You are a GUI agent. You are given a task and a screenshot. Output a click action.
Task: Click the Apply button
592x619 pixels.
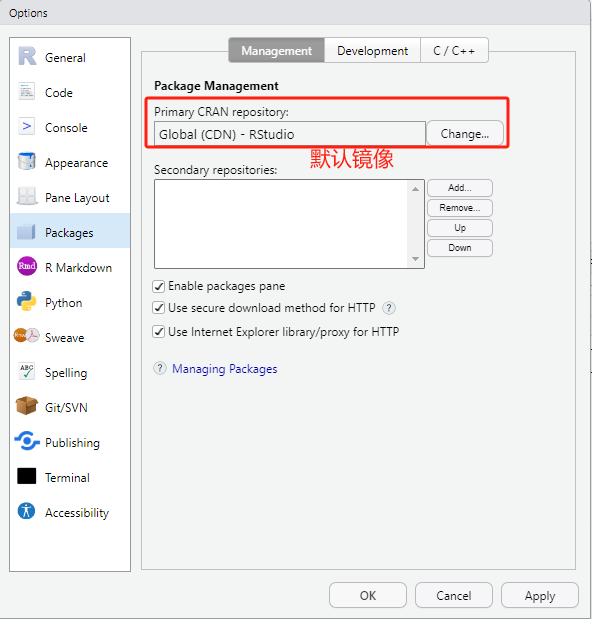click(540, 595)
